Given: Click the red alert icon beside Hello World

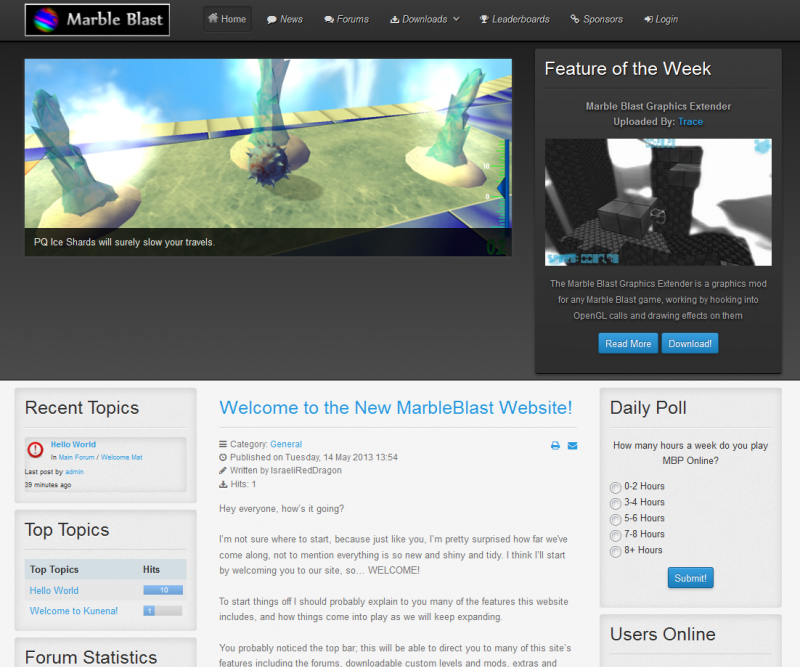Looking at the screenshot, I should pyautogui.click(x=35, y=450).
